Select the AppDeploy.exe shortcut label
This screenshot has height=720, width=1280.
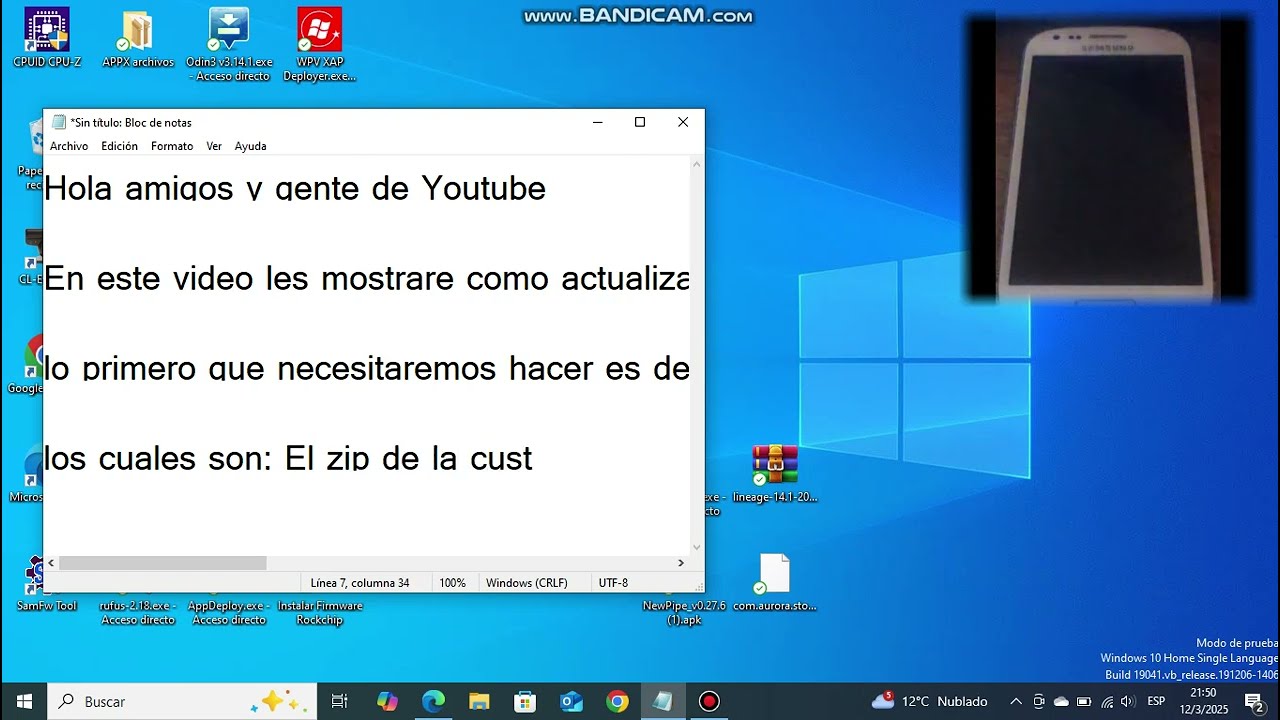point(229,612)
